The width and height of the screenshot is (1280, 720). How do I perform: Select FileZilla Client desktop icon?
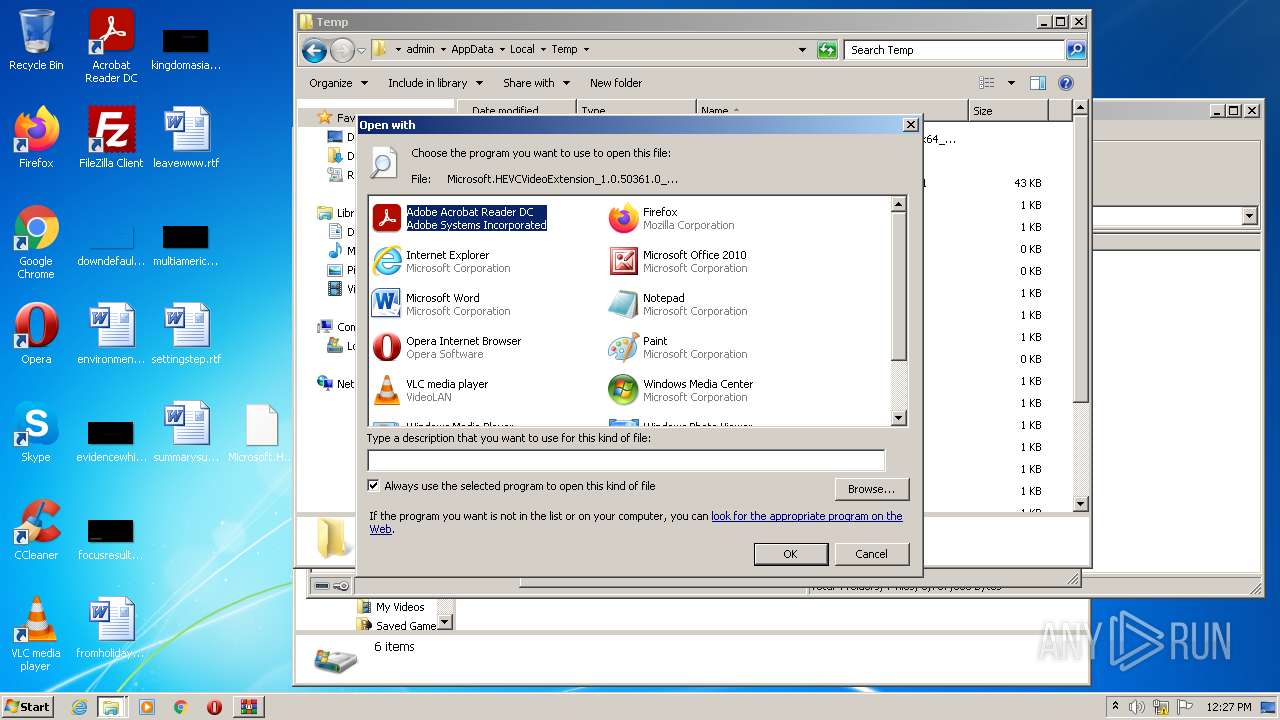(x=111, y=137)
